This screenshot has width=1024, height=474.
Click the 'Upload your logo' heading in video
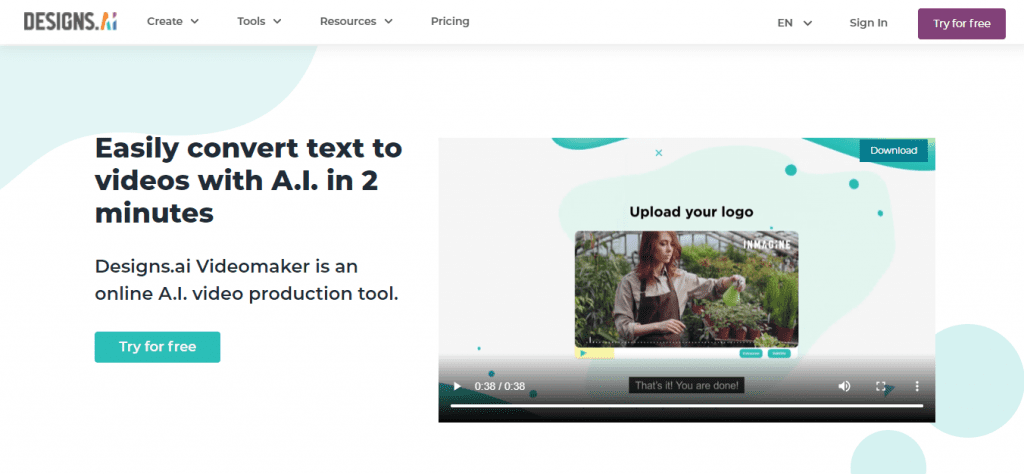[691, 212]
